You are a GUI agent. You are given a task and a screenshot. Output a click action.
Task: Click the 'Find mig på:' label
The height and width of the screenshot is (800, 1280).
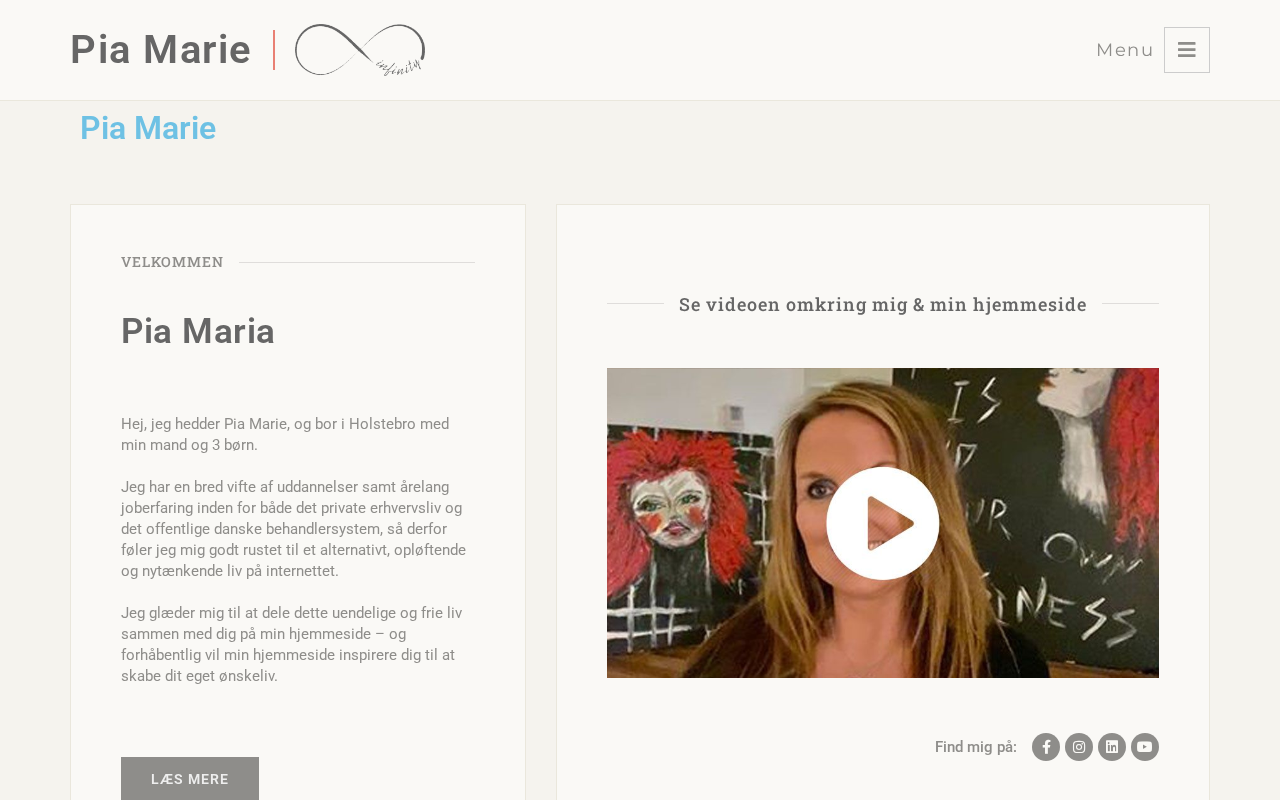(x=976, y=747)
